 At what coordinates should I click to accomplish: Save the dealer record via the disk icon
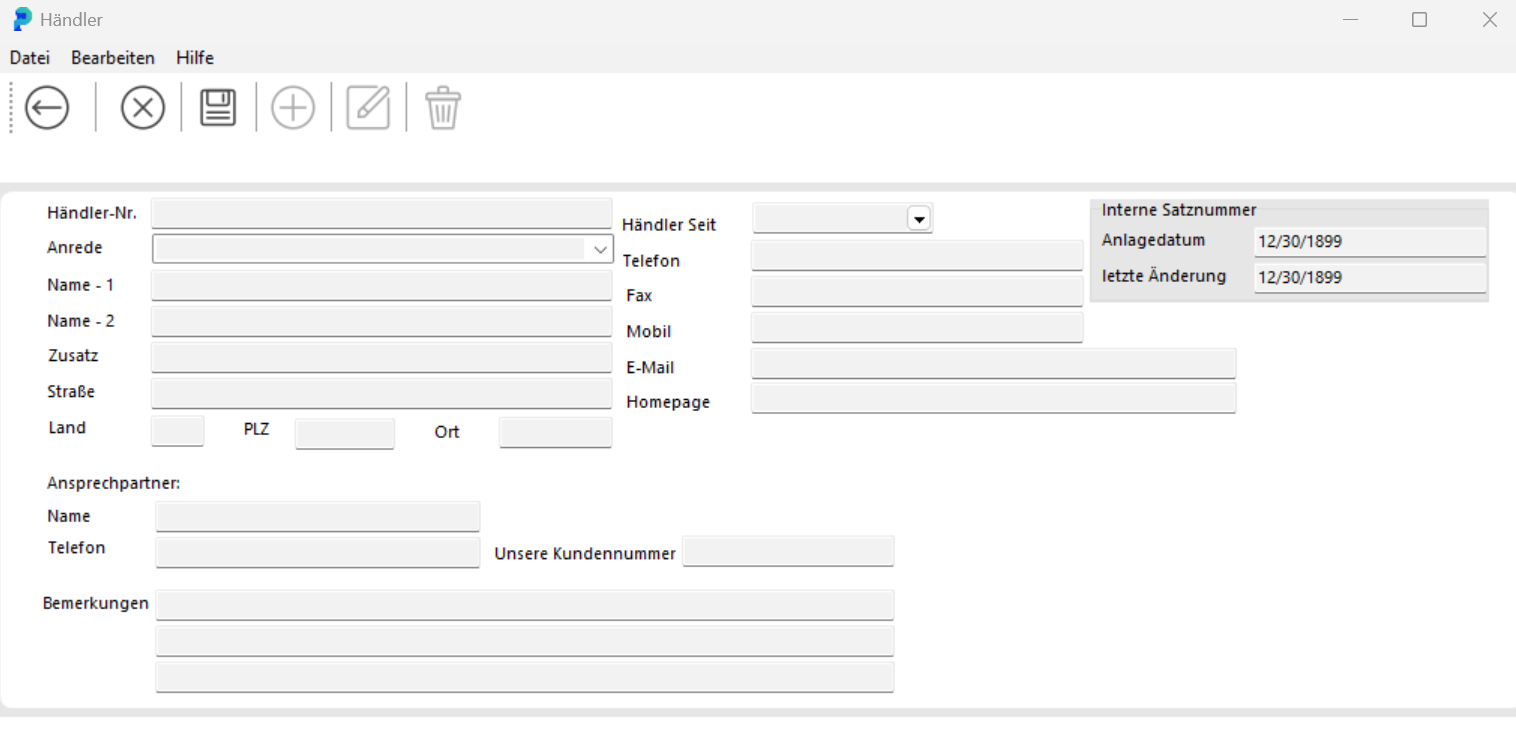217,107
